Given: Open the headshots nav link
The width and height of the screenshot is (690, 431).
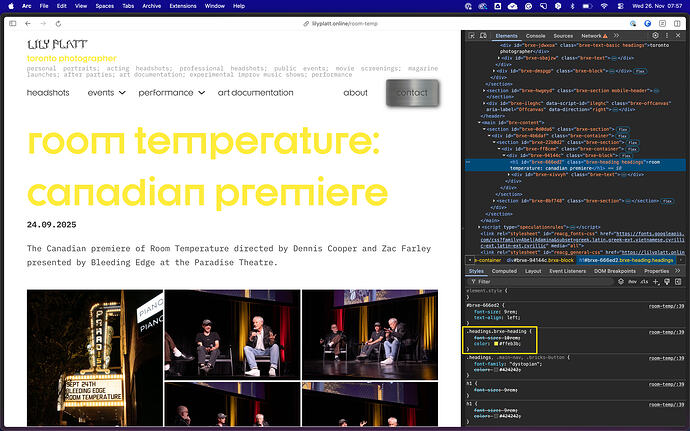Looking at the screenshot, I should [x=48, y=92].
